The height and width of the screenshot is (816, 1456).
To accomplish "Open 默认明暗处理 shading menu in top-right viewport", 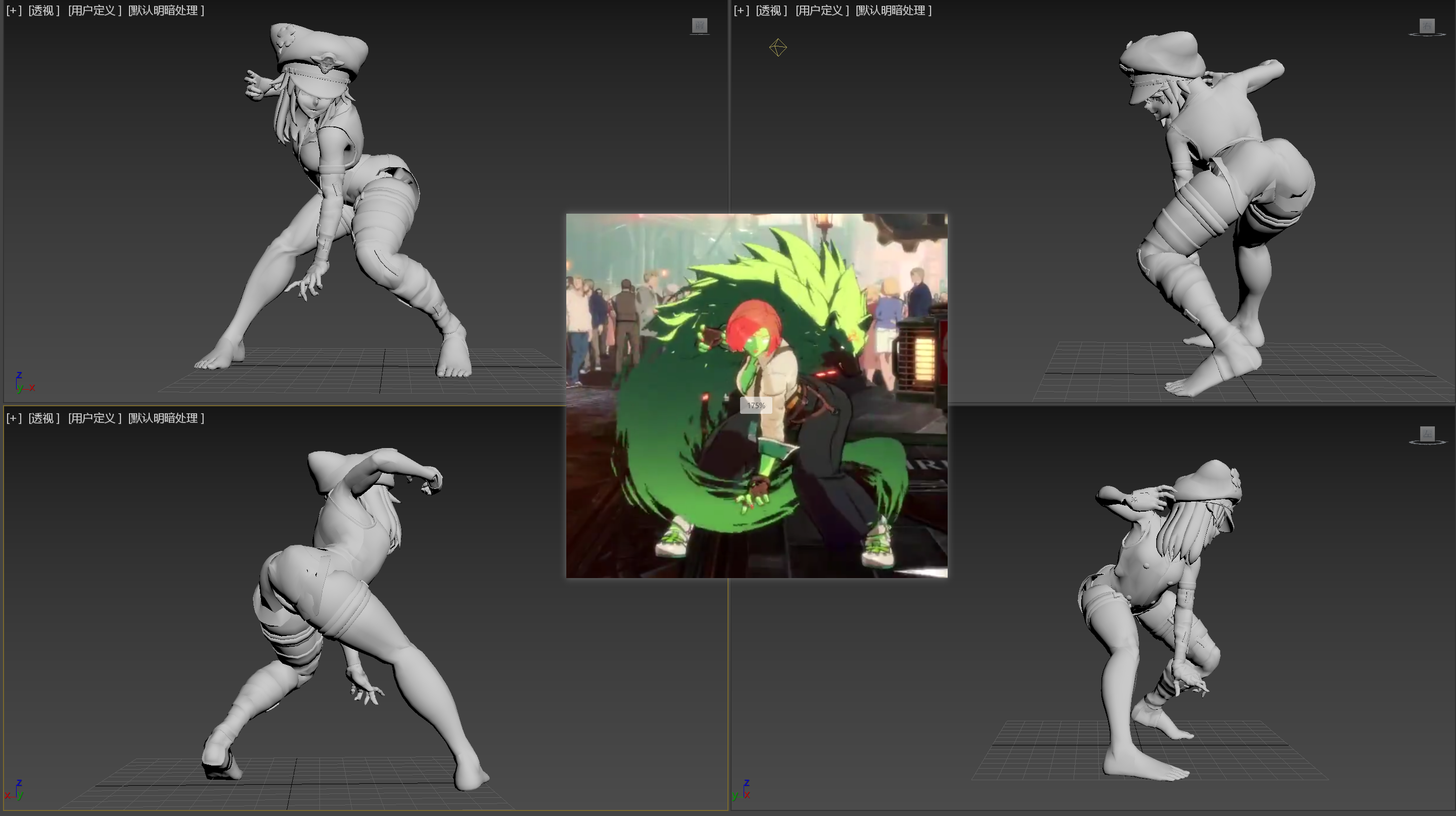I will (x=894, y=10).
